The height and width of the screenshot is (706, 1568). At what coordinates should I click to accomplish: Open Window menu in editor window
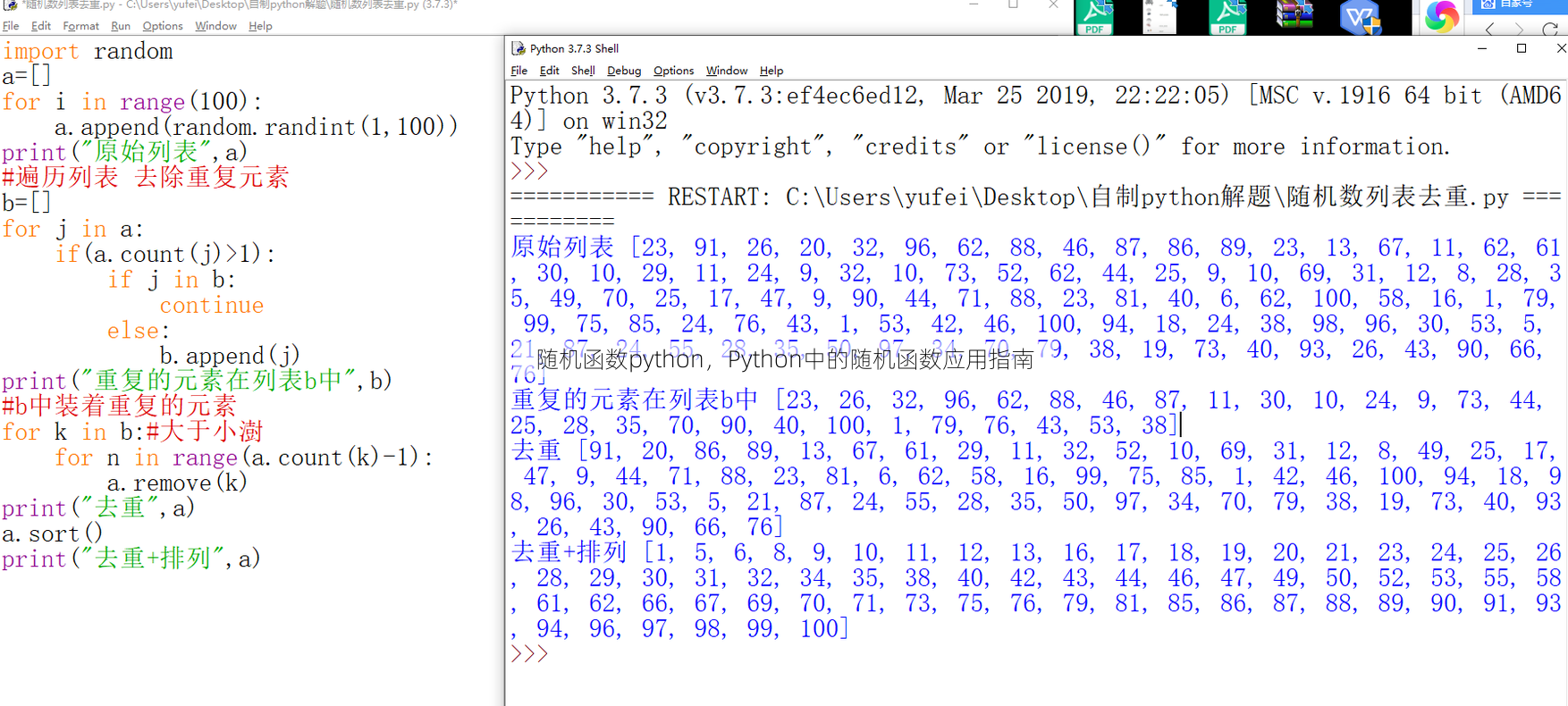pos(215,26)
